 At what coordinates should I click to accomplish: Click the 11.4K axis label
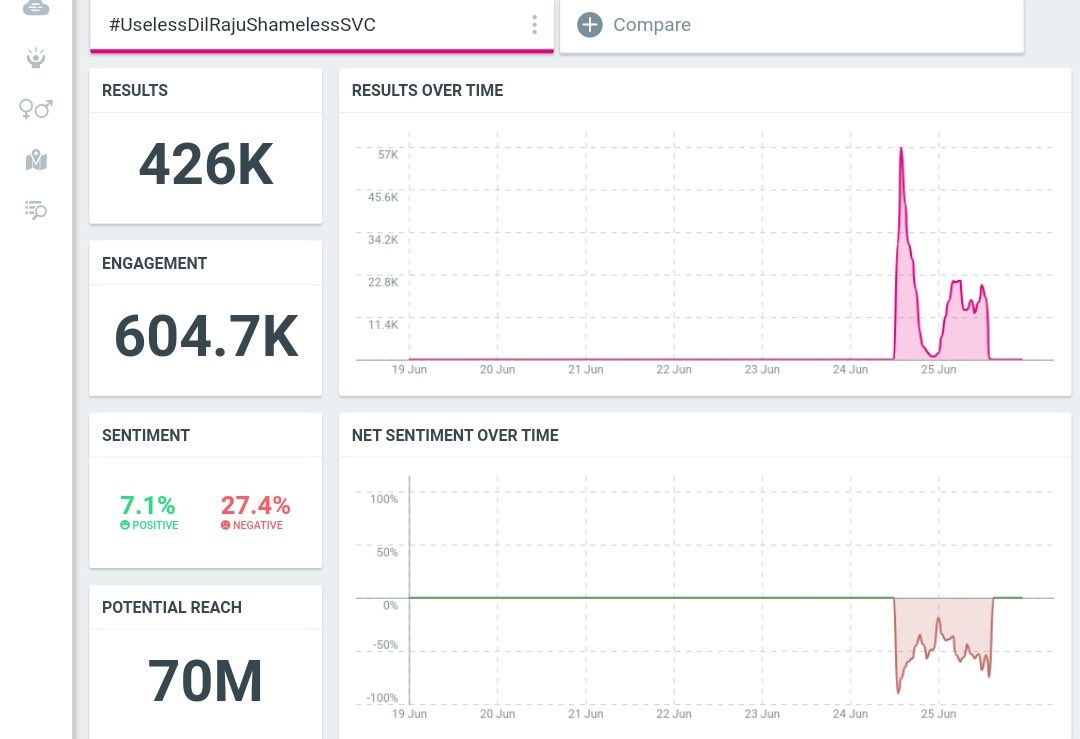coord(383,324)
